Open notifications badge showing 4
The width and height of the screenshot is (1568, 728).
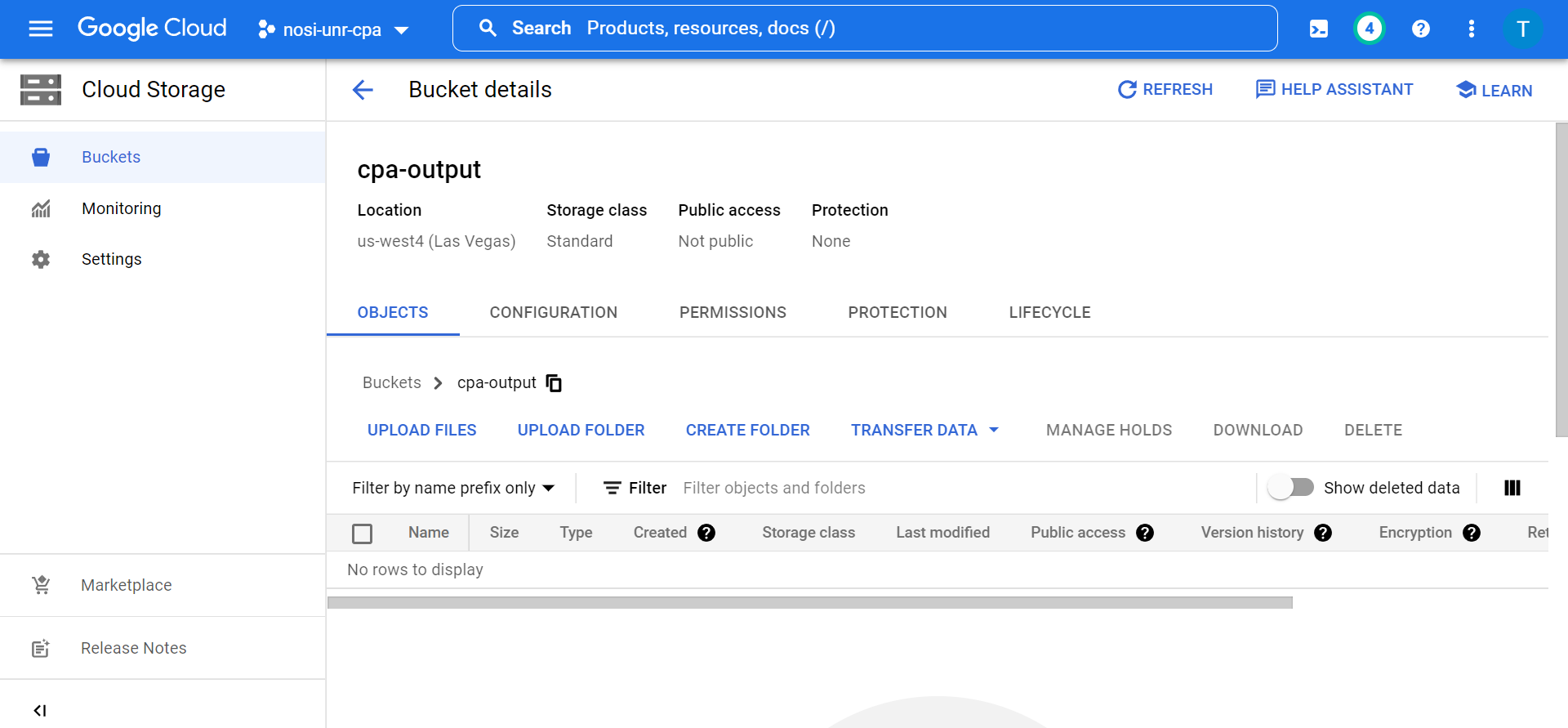1370,29
